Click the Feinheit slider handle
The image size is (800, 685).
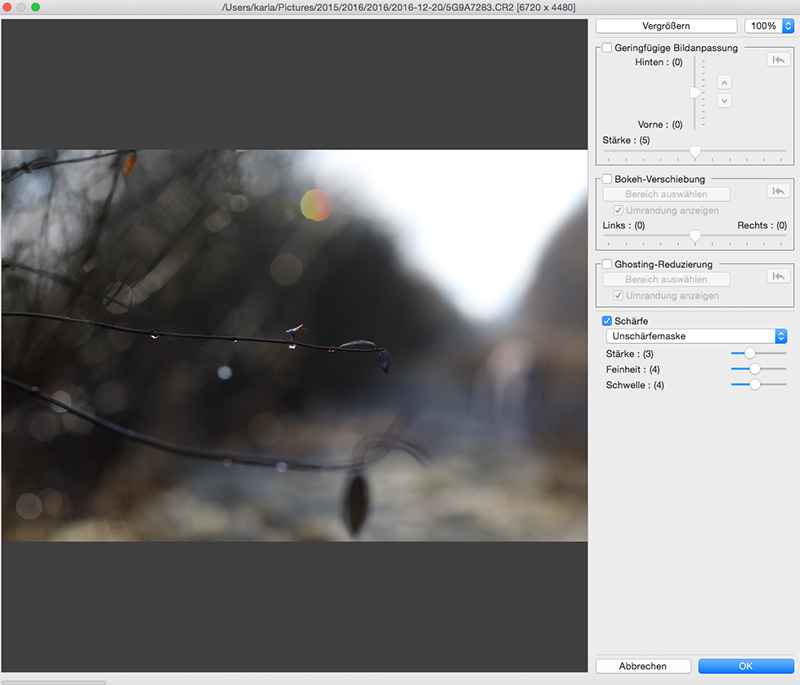[x=754, y=369]
